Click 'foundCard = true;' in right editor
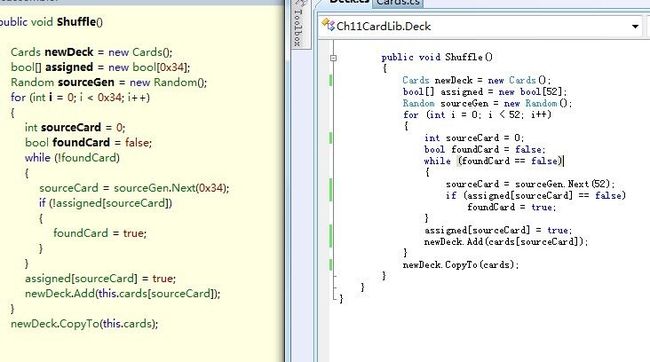The height and width of the screenshot is (362, 650). [x=512, y=207]
